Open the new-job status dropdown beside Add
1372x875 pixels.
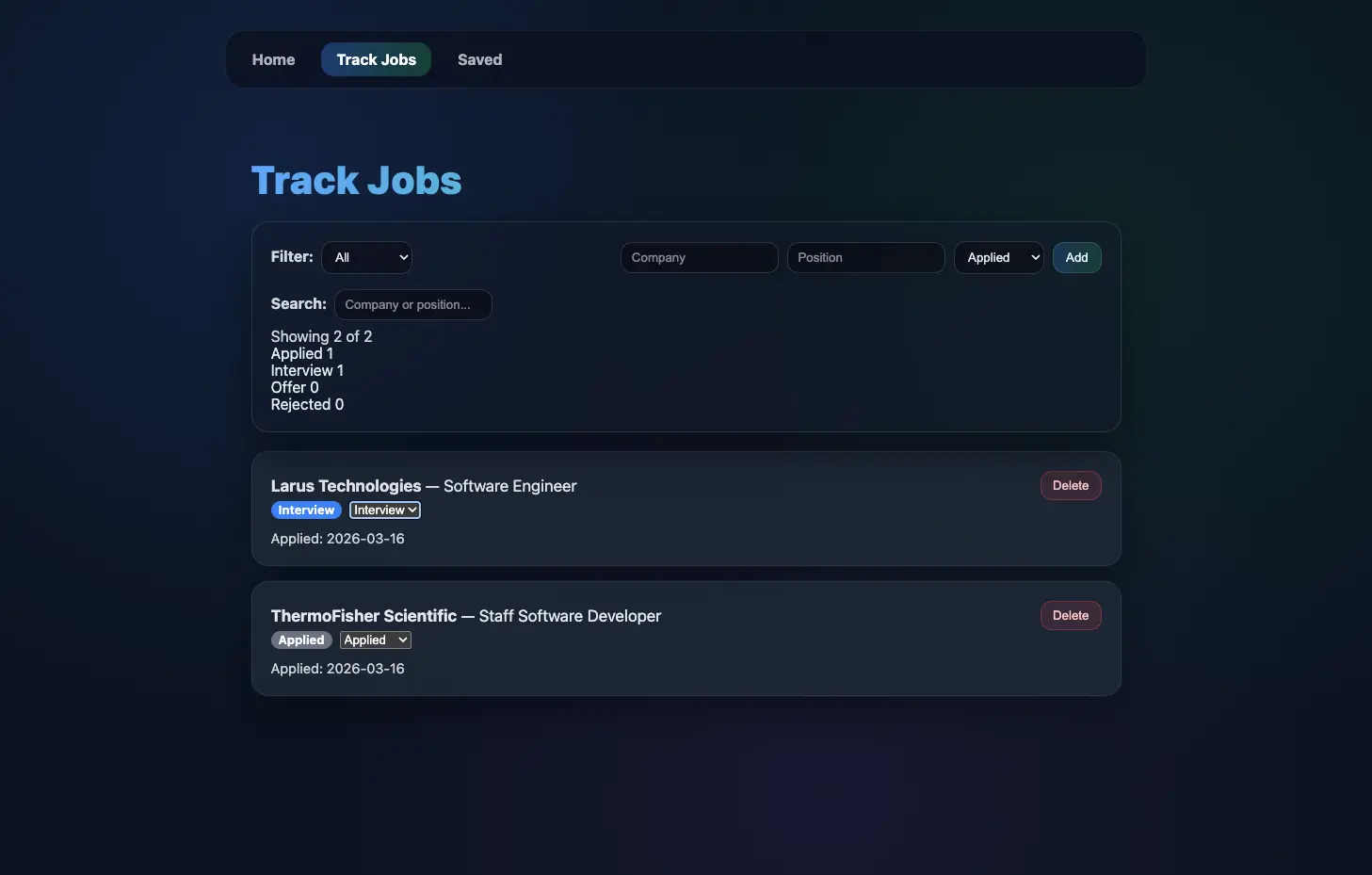point(998,257)
